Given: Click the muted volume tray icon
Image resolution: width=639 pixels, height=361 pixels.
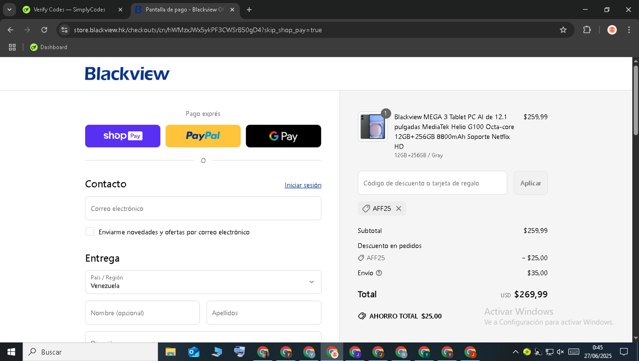Looking at the screenshot, I should click(560, 352).
